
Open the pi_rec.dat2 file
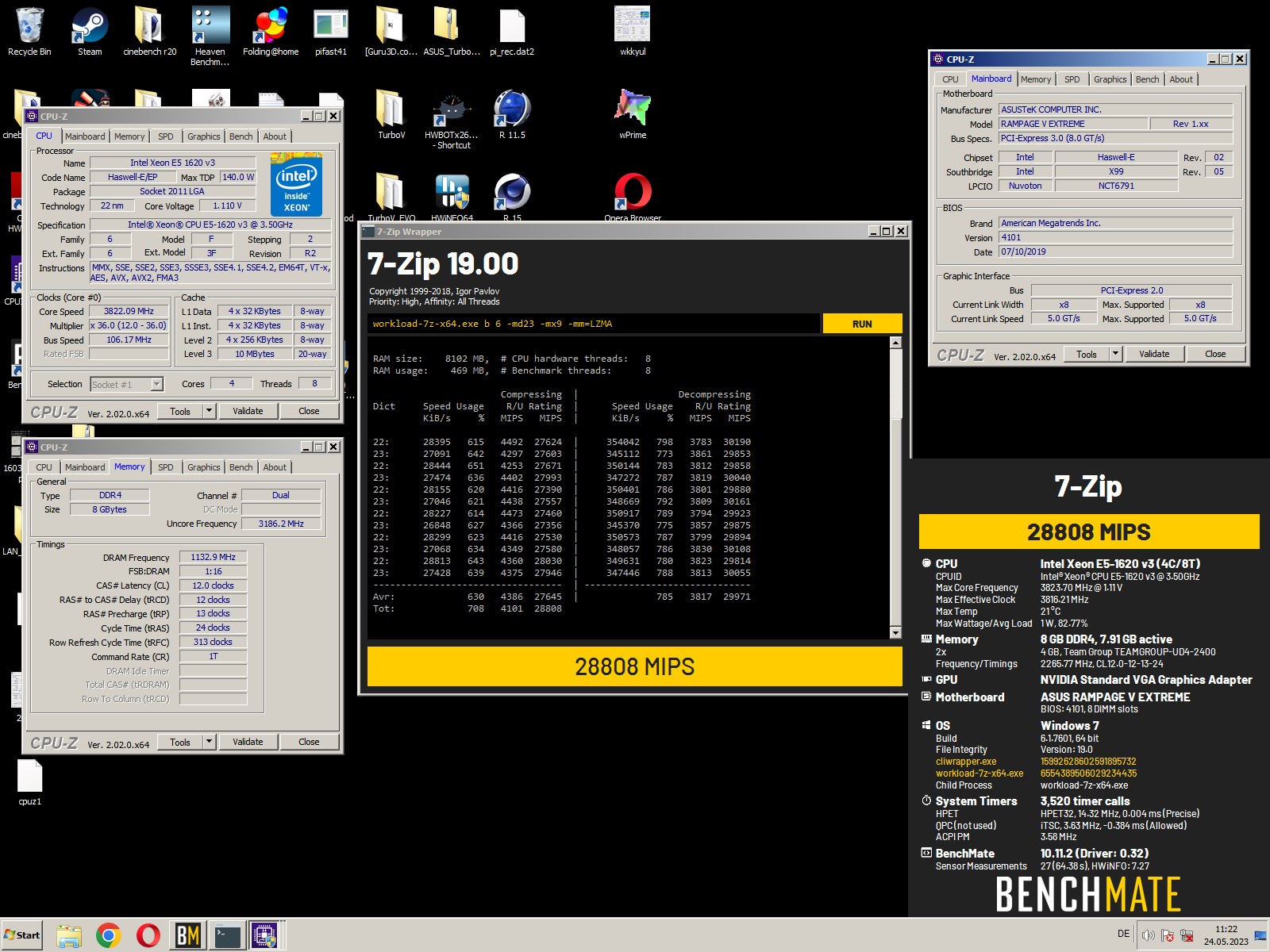[512, 32]
